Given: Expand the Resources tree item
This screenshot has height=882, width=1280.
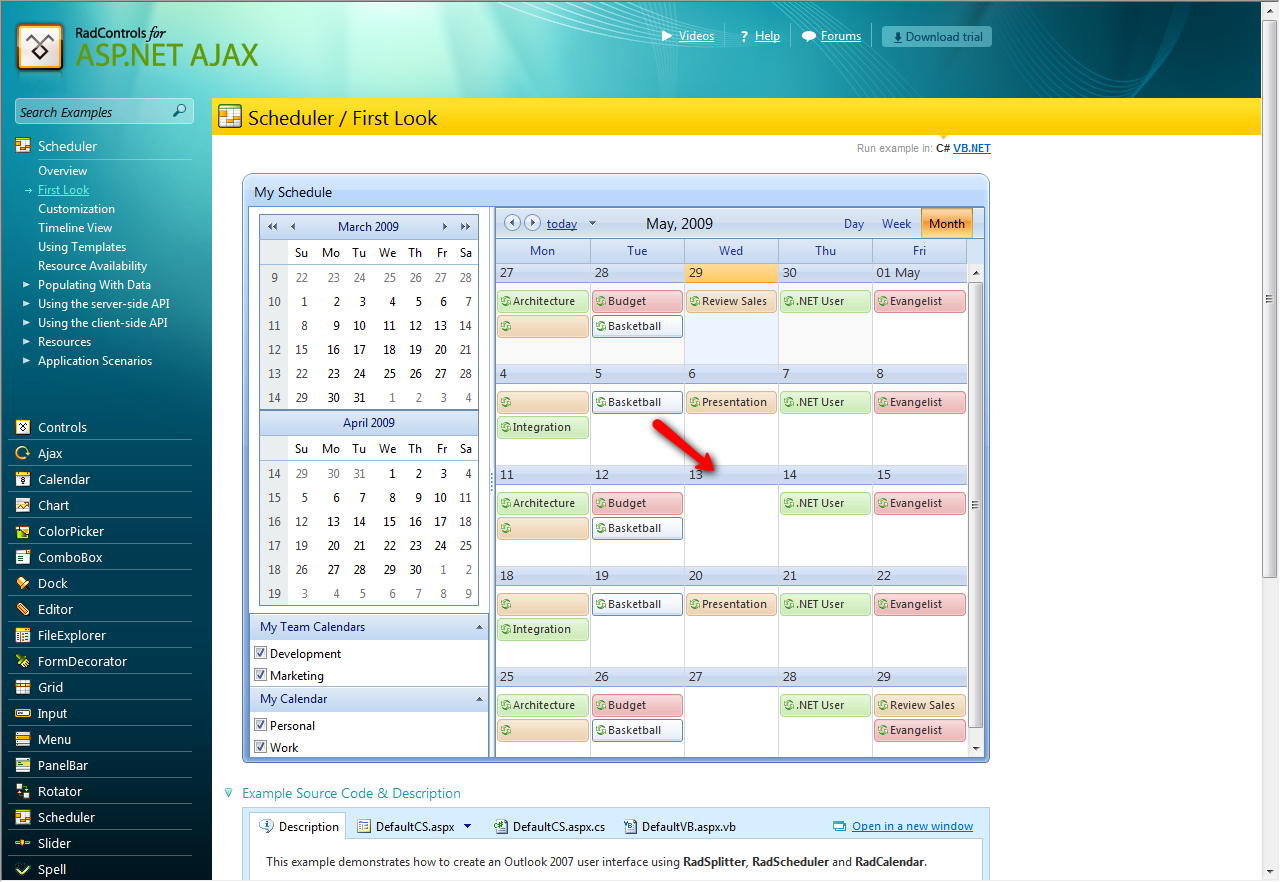Looking at the screenshot, I should tap(27, 342).
